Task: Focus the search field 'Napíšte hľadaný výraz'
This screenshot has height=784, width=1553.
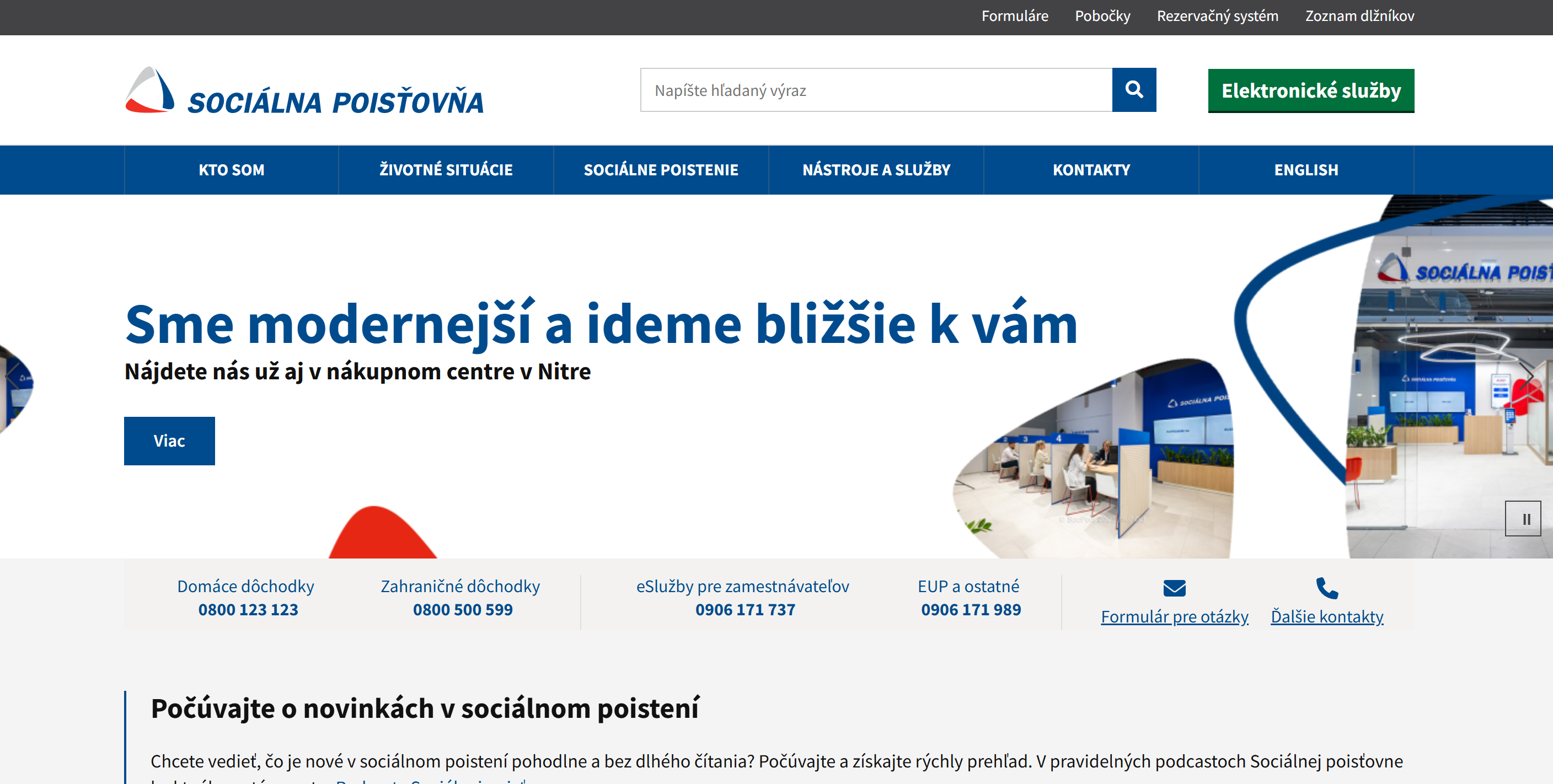Action: click(x=875, y=90)
